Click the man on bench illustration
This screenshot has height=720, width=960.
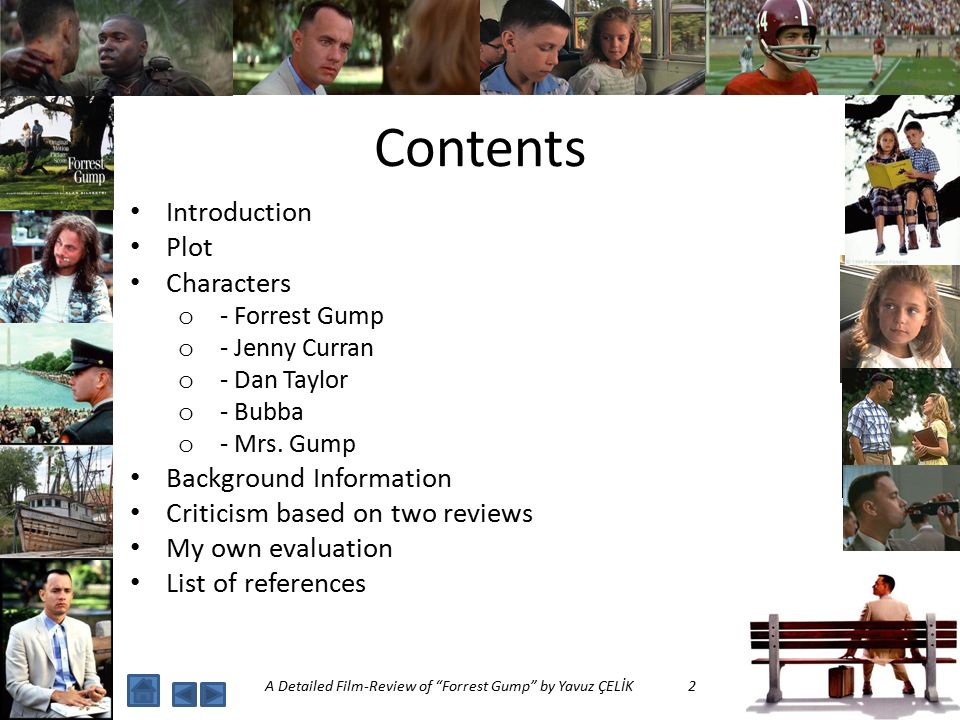click(853, 643)
